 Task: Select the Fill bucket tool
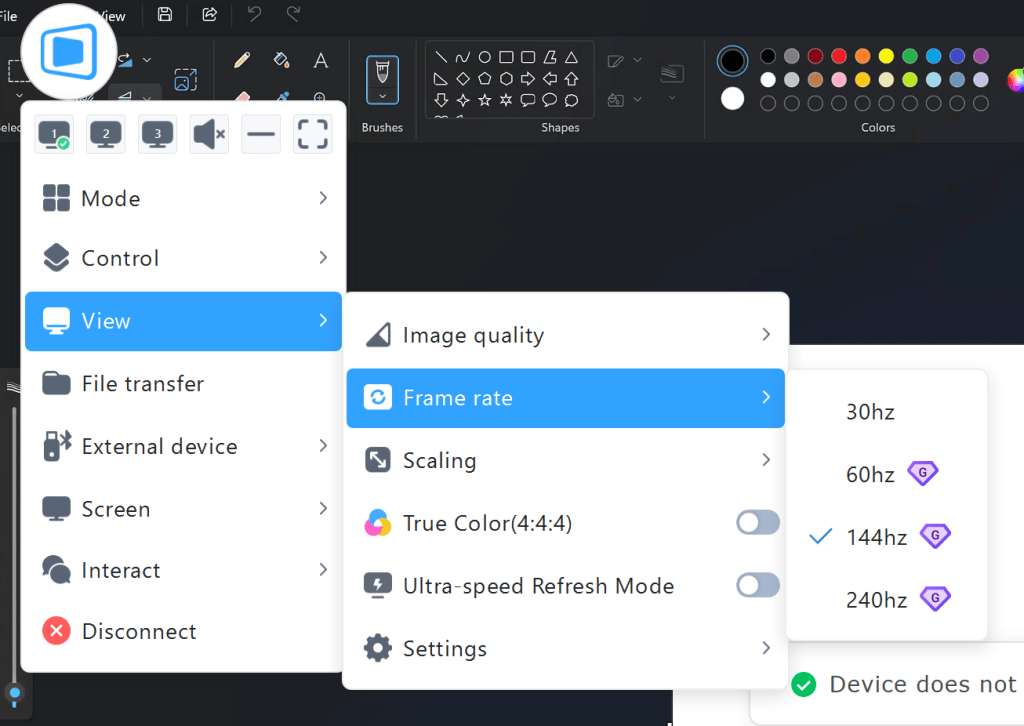281,61
